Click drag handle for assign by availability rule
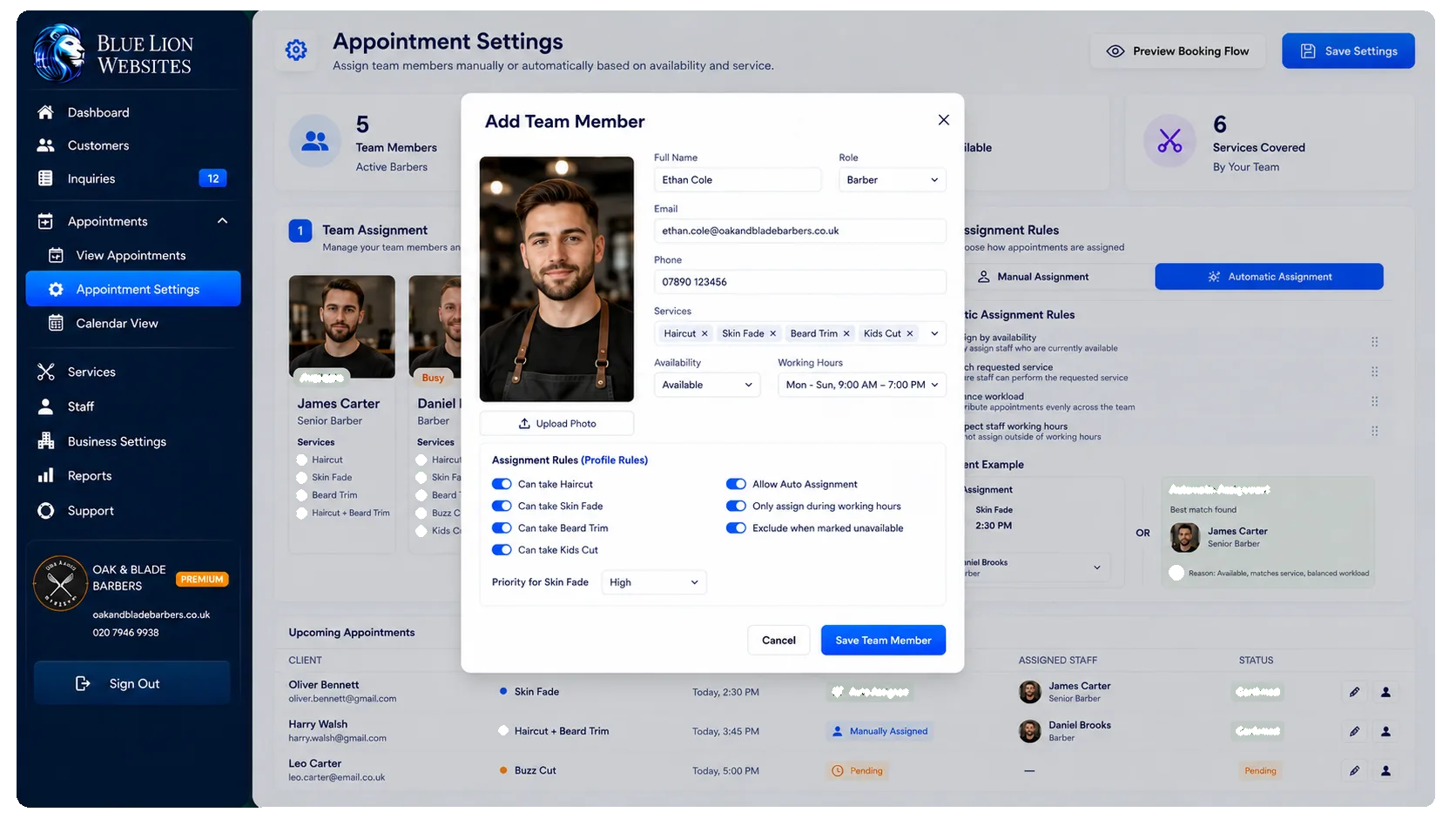 click(x=1374, y=342)
